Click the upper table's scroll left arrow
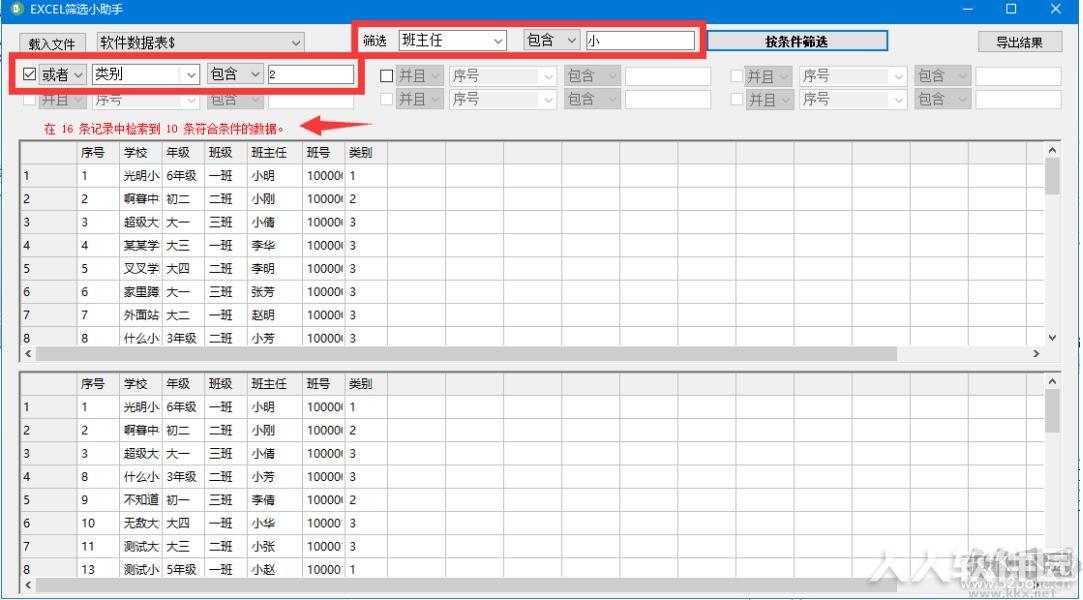 tap(28, 354)
